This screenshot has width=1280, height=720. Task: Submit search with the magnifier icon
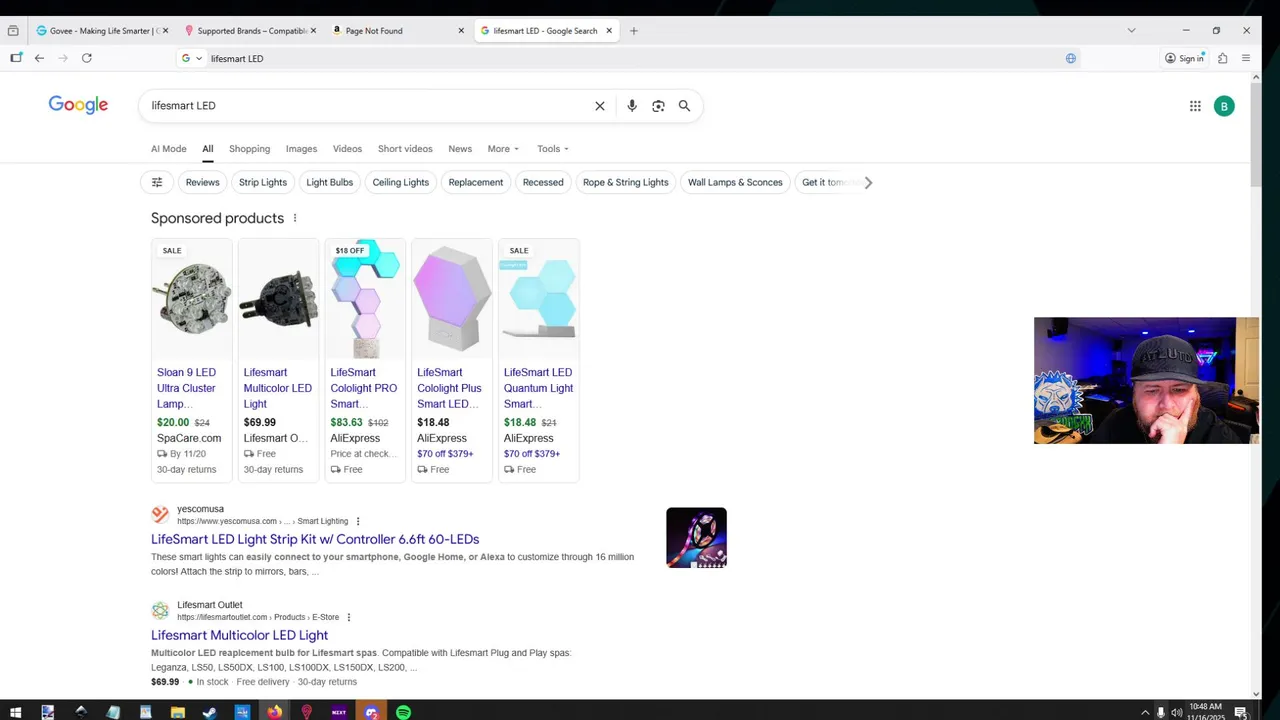684,106
